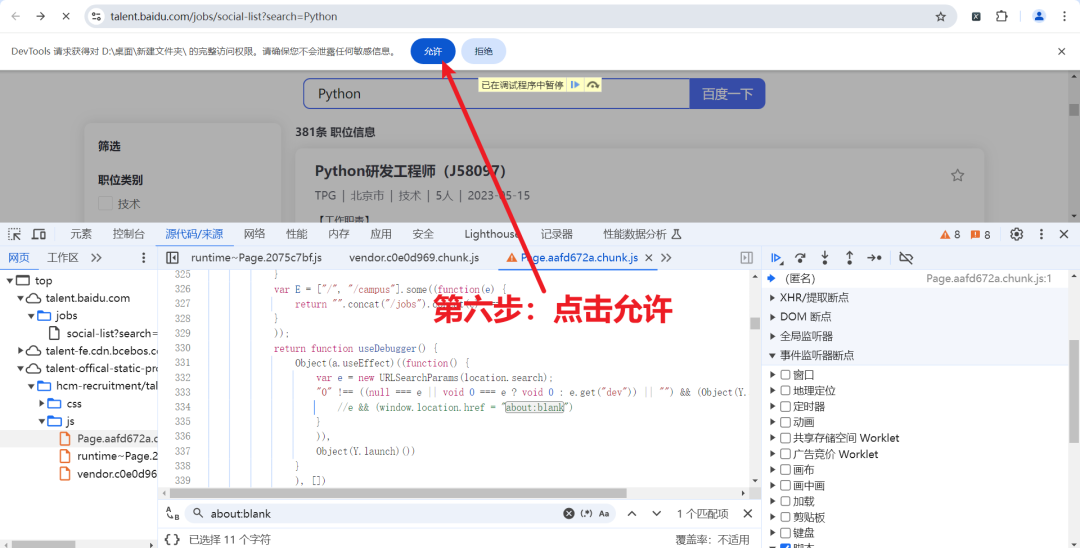
Task: Click the Step button
Action: (x=874, y=257)
